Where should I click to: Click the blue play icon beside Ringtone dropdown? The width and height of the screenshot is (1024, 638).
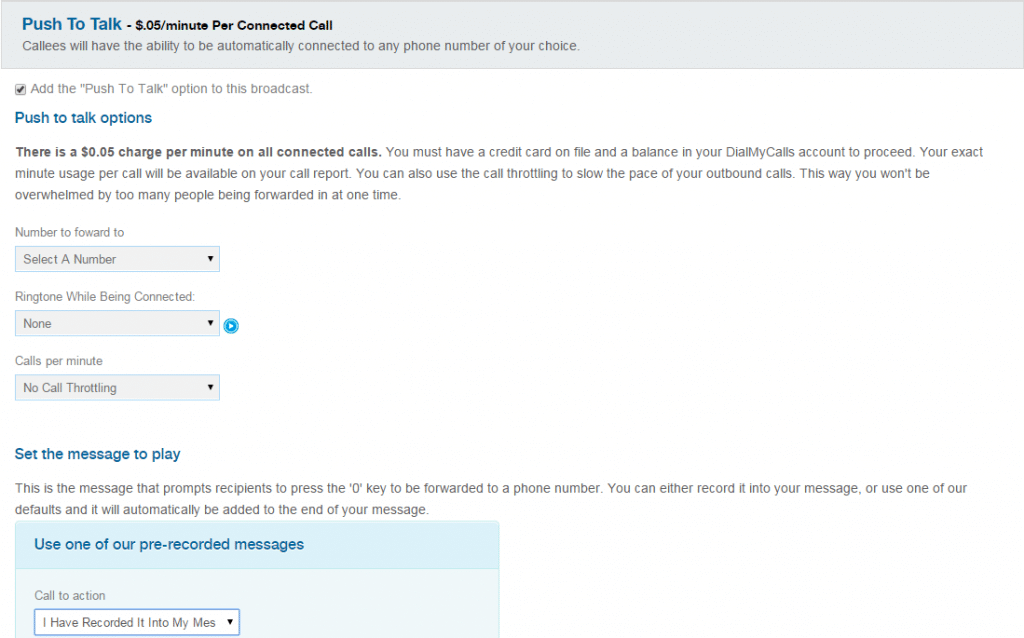point(231,325)
